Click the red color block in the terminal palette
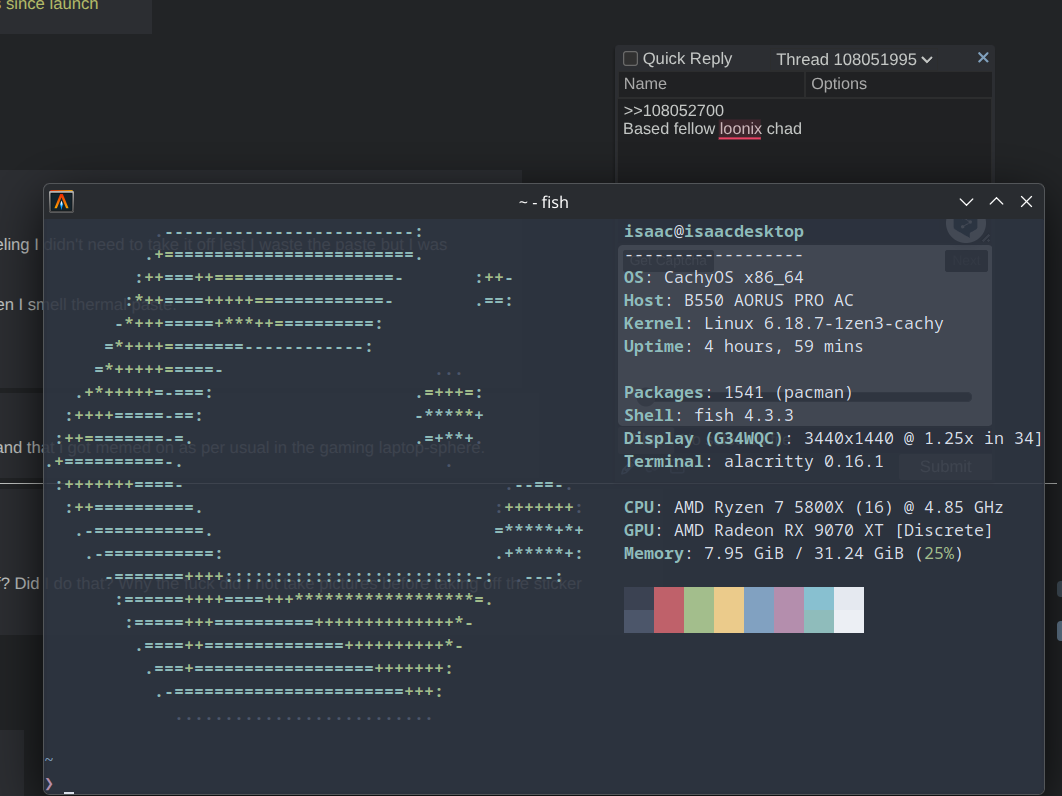 668,610
